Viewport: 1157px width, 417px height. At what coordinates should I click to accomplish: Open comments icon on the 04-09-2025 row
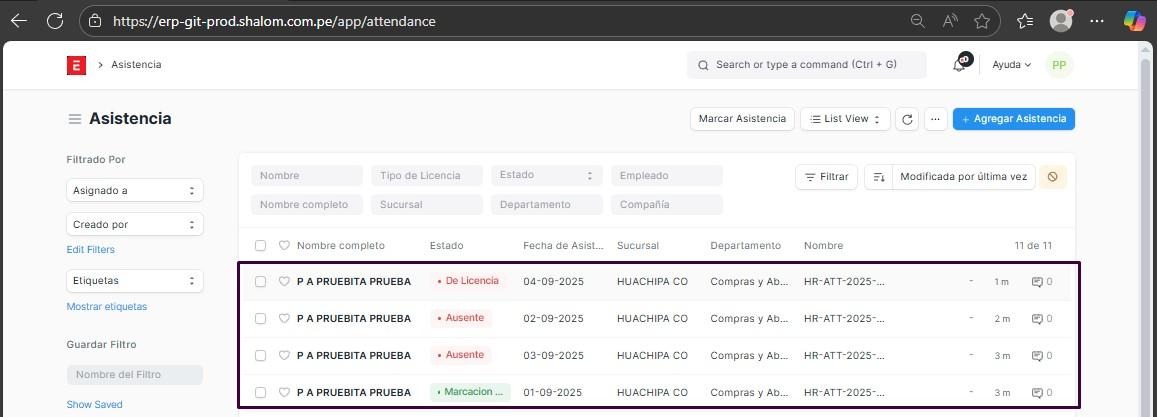tap(1041, 282)
